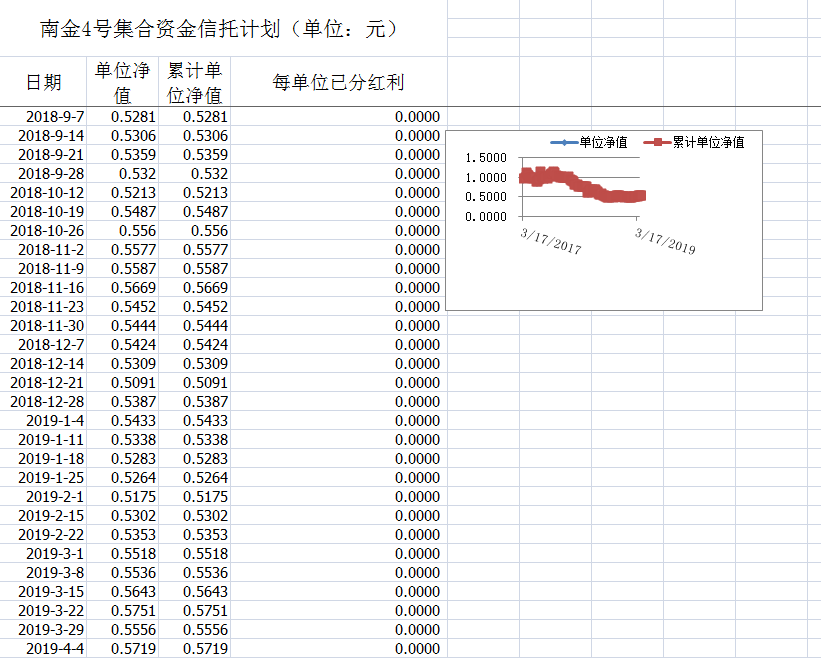Image resolution: width=821 pixels, height=658 pixels.
Task: Click the 0.5000 vertical axis label
Action: coord(486,197)
